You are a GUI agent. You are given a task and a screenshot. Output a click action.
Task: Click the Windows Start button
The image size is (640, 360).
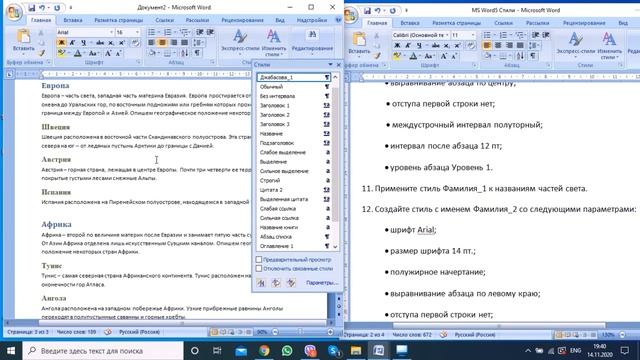[11, 351]
